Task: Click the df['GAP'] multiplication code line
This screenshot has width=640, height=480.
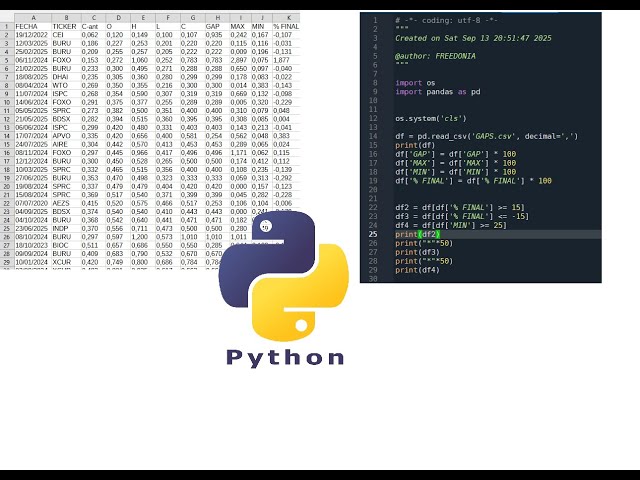Action: (456, 154)
